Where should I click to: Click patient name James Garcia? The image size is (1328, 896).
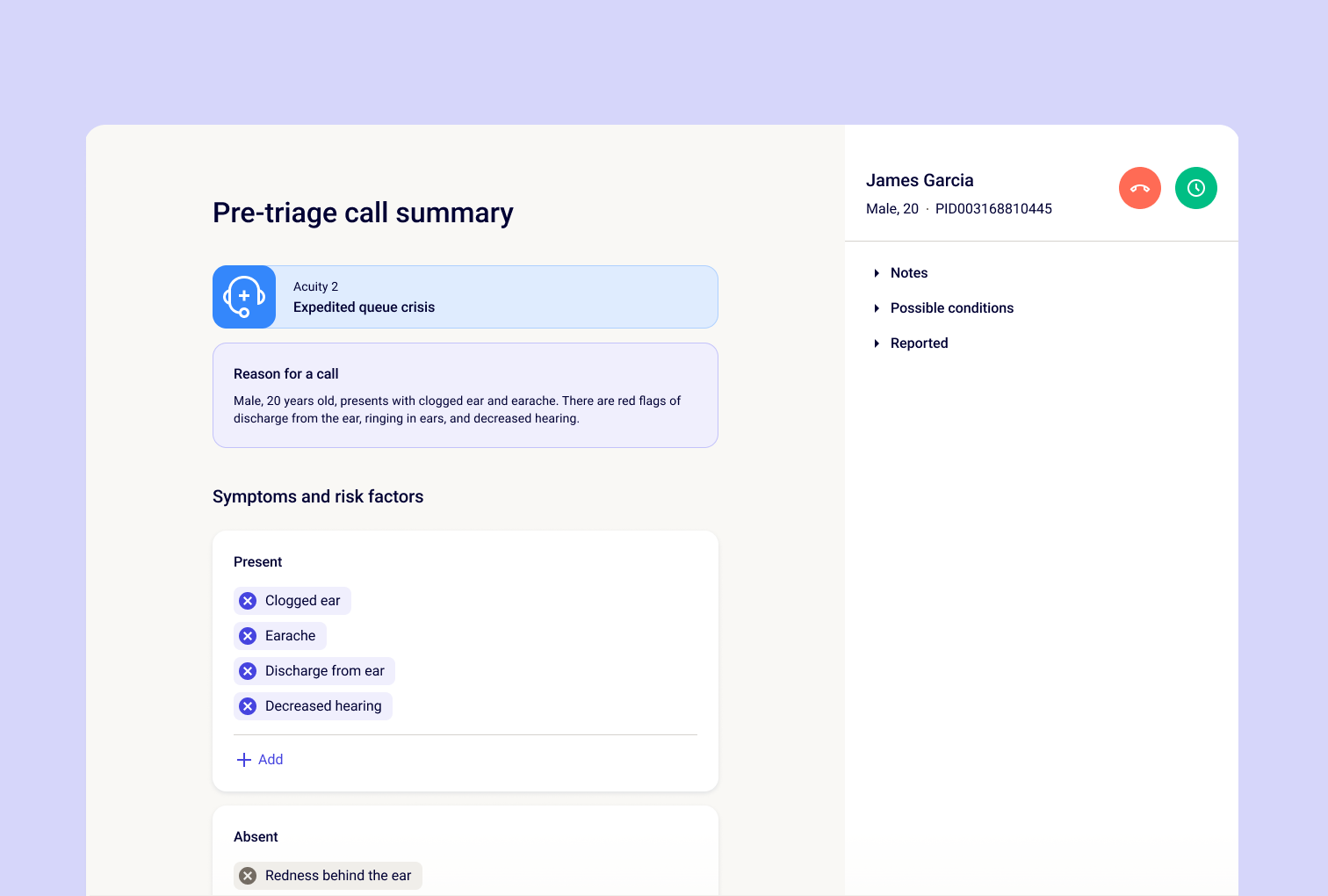coord(920,180)
